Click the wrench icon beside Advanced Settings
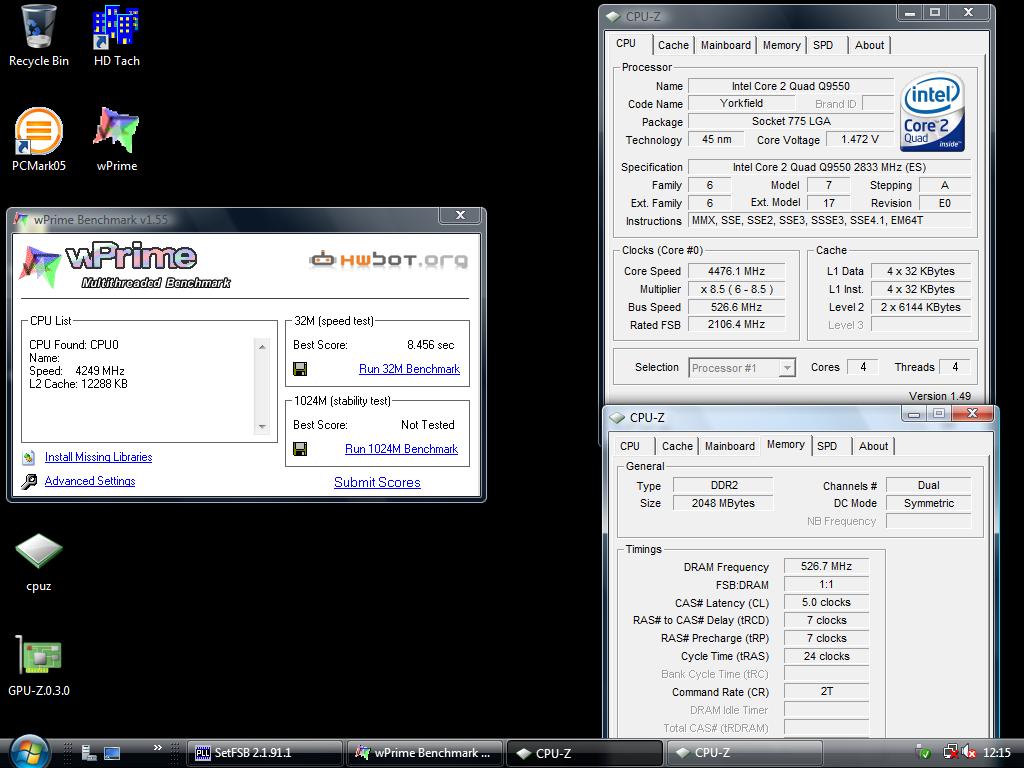The width and height of the screenshot is (1024, 768). click(x=29, y=481)
